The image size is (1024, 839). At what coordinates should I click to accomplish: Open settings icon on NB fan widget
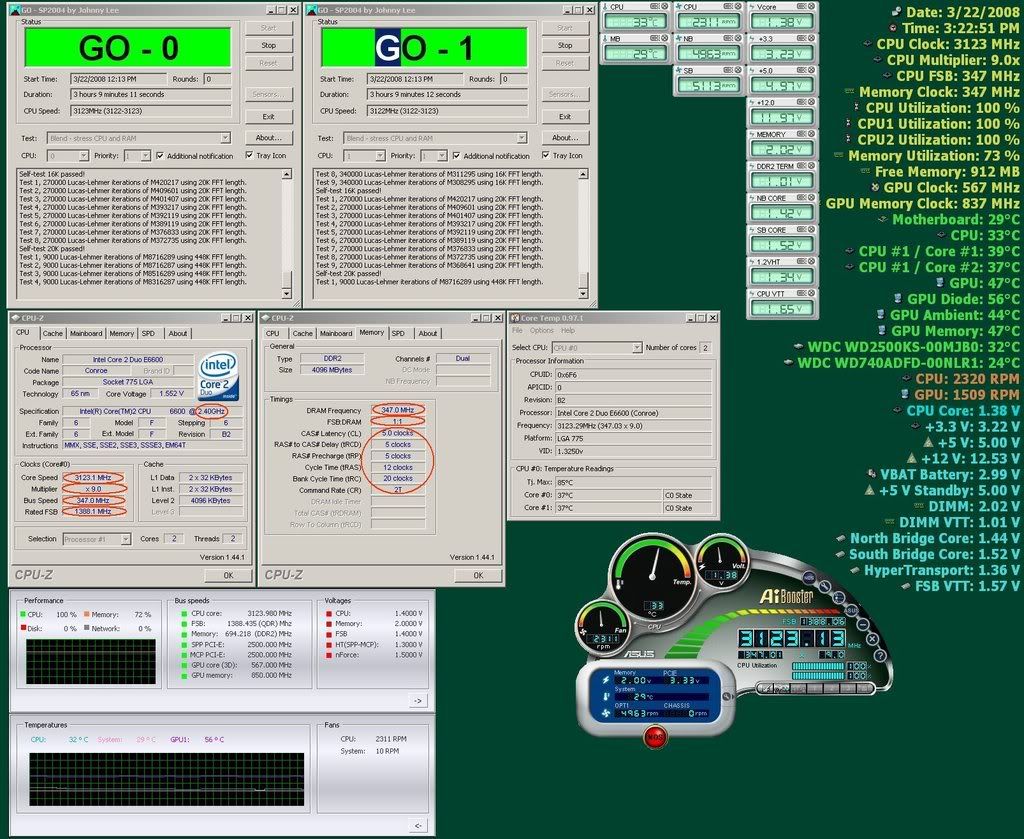[728, 38]
